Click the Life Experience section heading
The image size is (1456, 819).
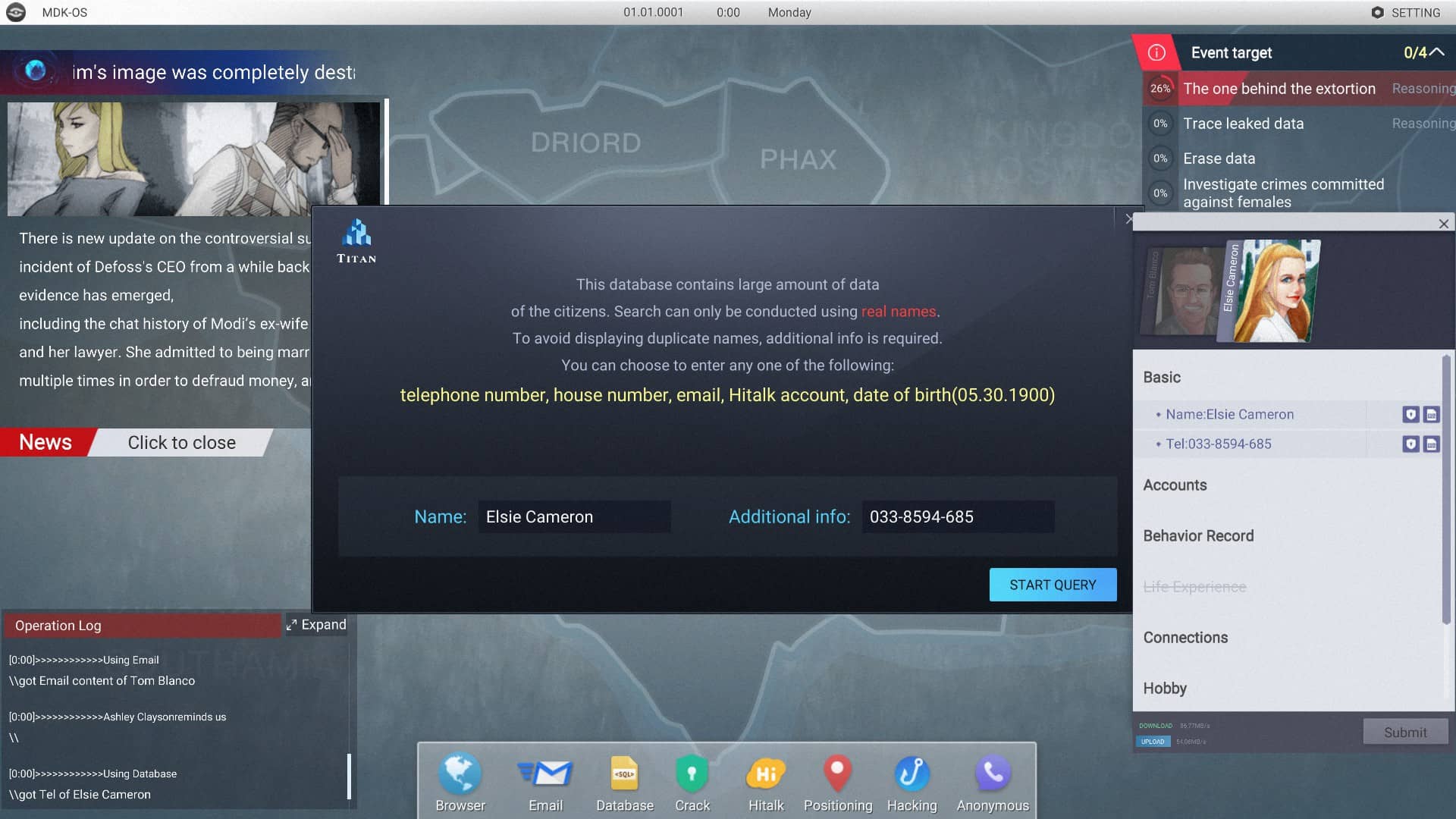(1194, 586)
